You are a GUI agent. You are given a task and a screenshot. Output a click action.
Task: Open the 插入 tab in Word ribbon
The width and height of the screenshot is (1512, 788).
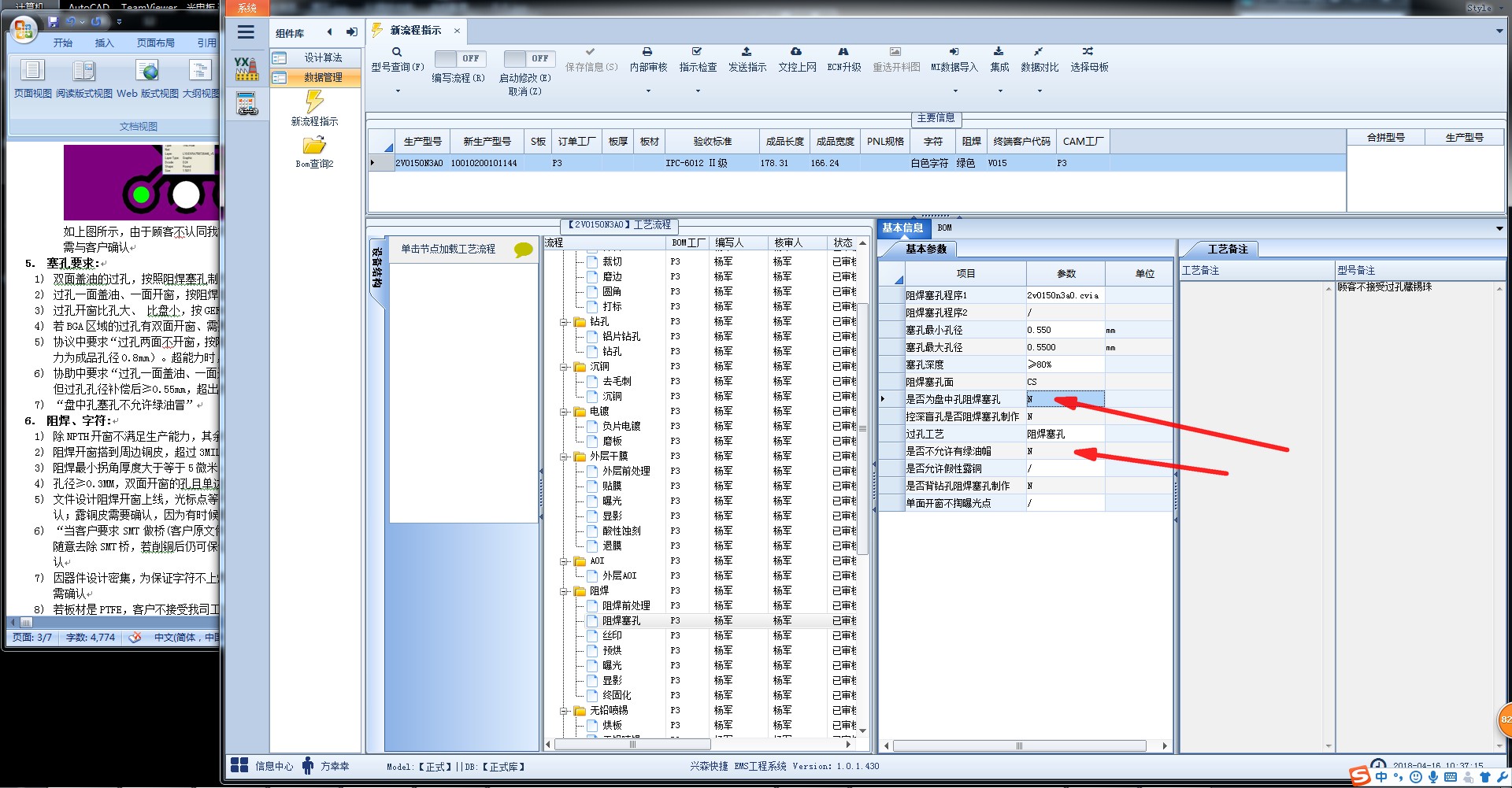(x=104, y=43)
